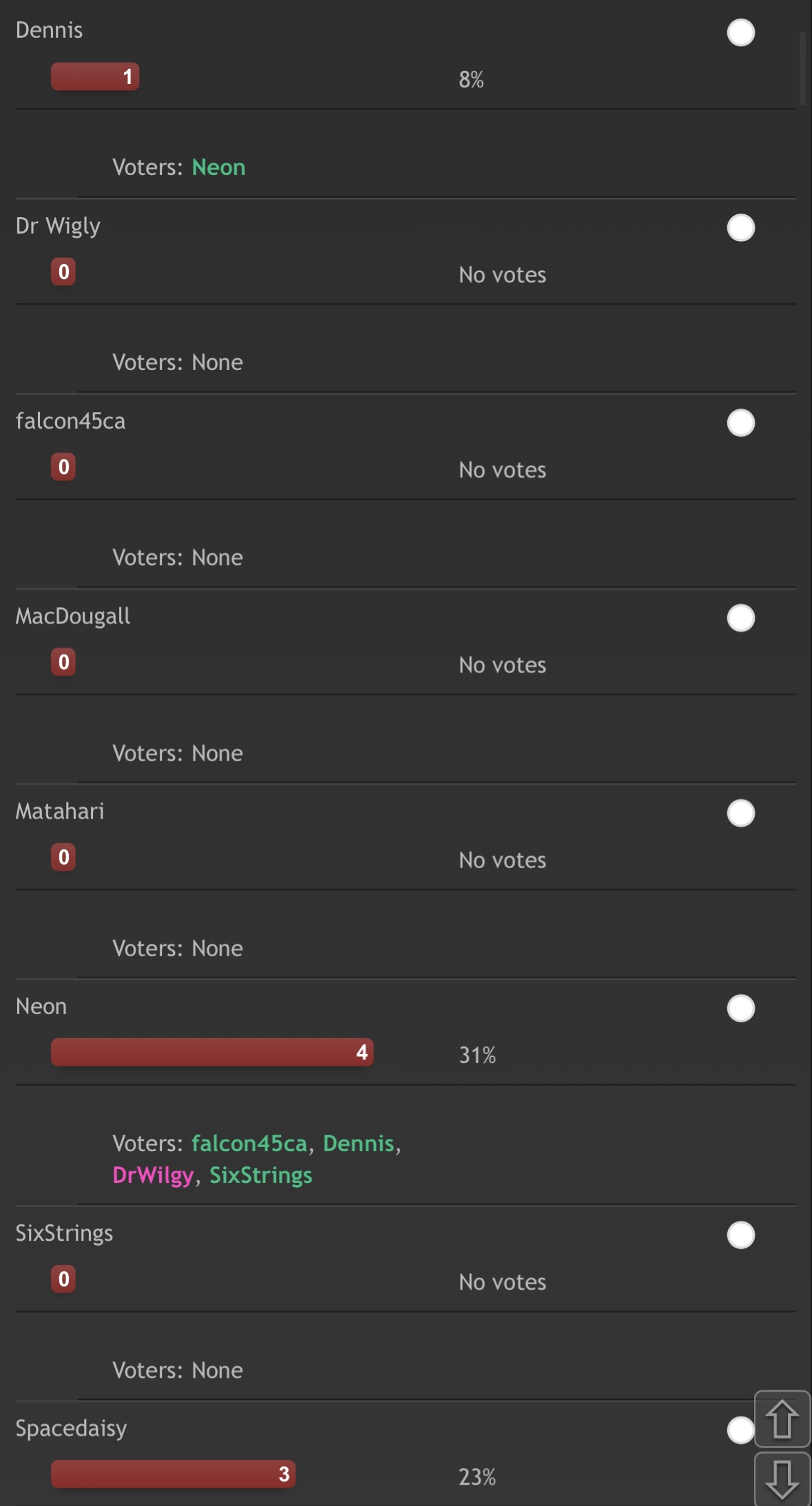The height and width of the screenshot is (1506, 812).
Task: Open voter Neon's profile link under Dennis
Action: click(x=218, y=167)
